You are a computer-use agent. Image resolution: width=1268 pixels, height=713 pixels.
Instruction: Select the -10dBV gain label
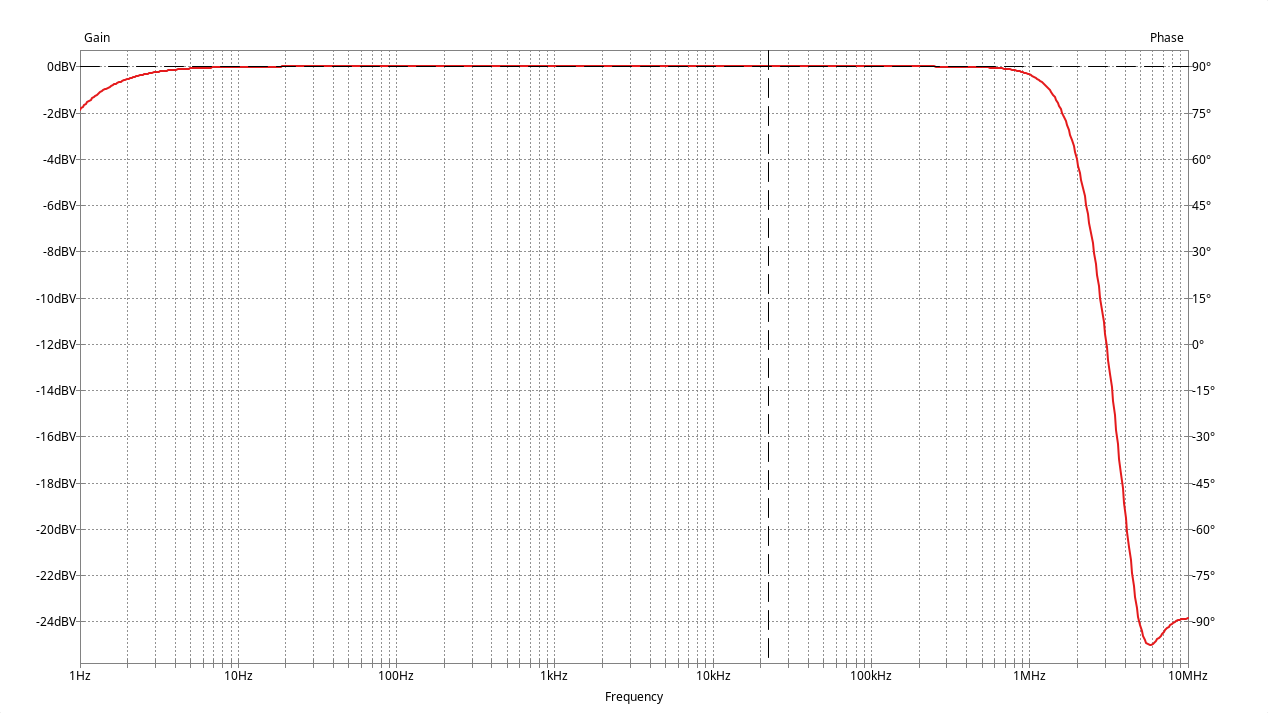point(56,298)
